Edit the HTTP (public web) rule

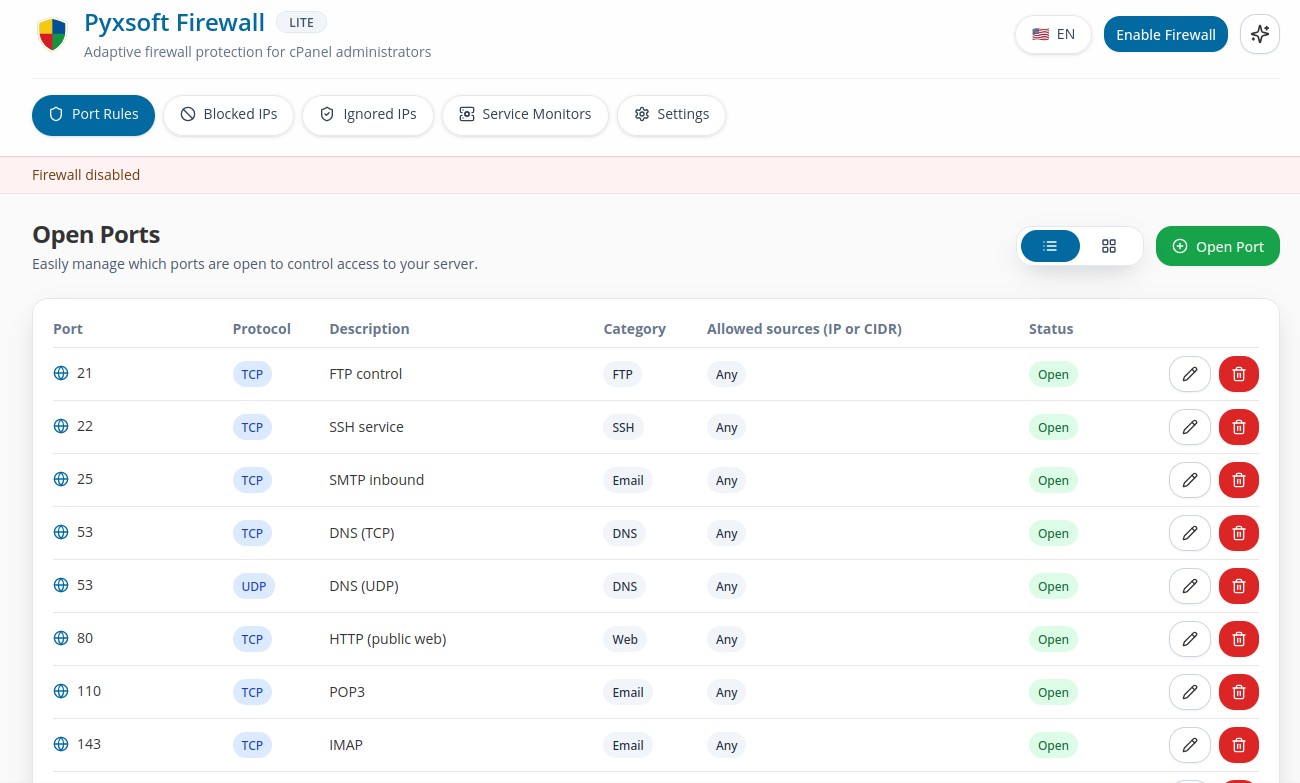click(x=1189, y=639)
